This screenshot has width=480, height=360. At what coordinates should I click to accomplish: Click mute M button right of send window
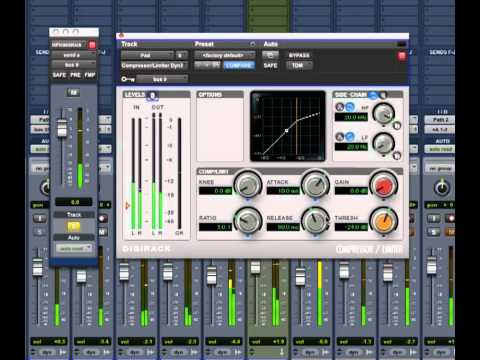[x=103, y=232]
